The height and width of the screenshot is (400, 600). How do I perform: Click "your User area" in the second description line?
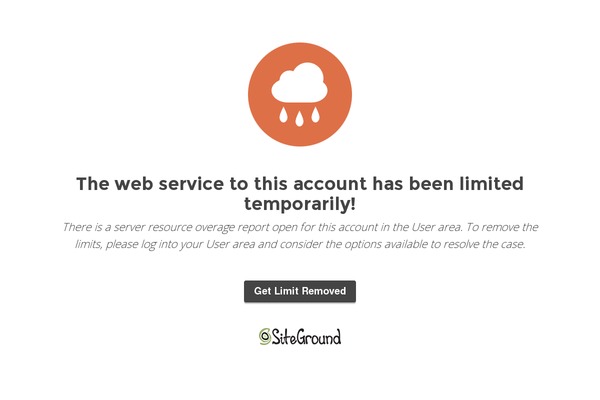point(217,244)
